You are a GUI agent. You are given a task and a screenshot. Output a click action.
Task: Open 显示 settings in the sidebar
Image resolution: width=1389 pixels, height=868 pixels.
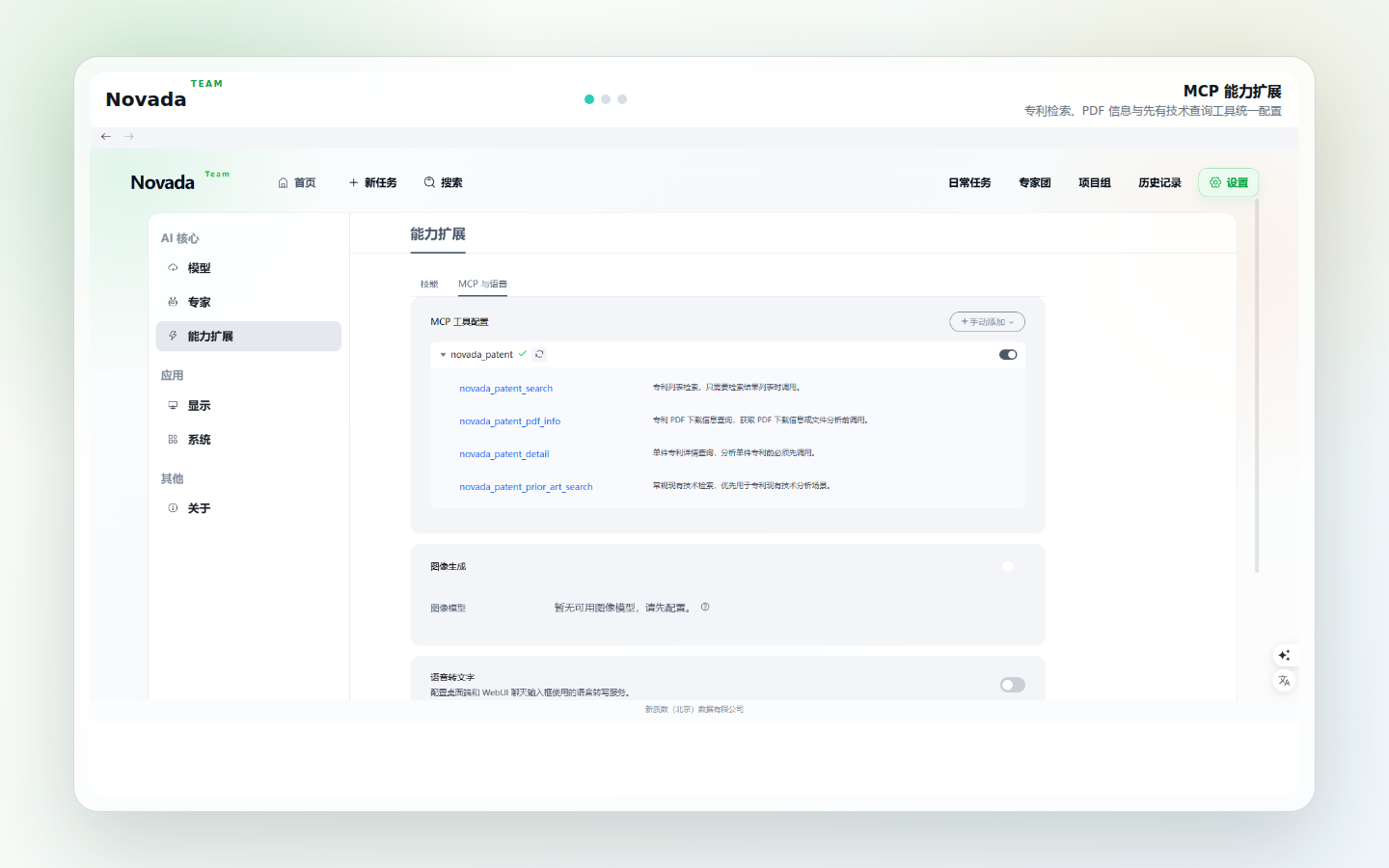[249, 405]
